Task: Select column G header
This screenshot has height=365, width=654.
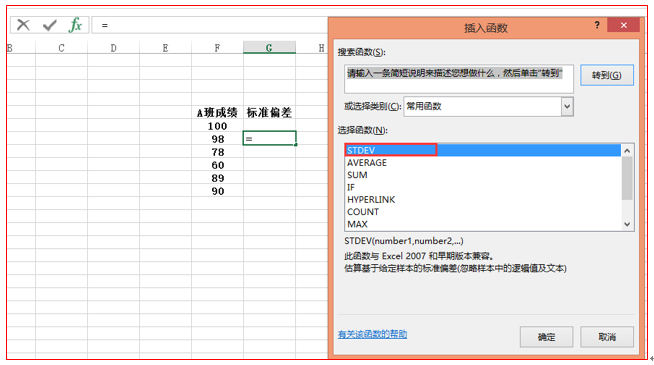Action: coord(269,48)
